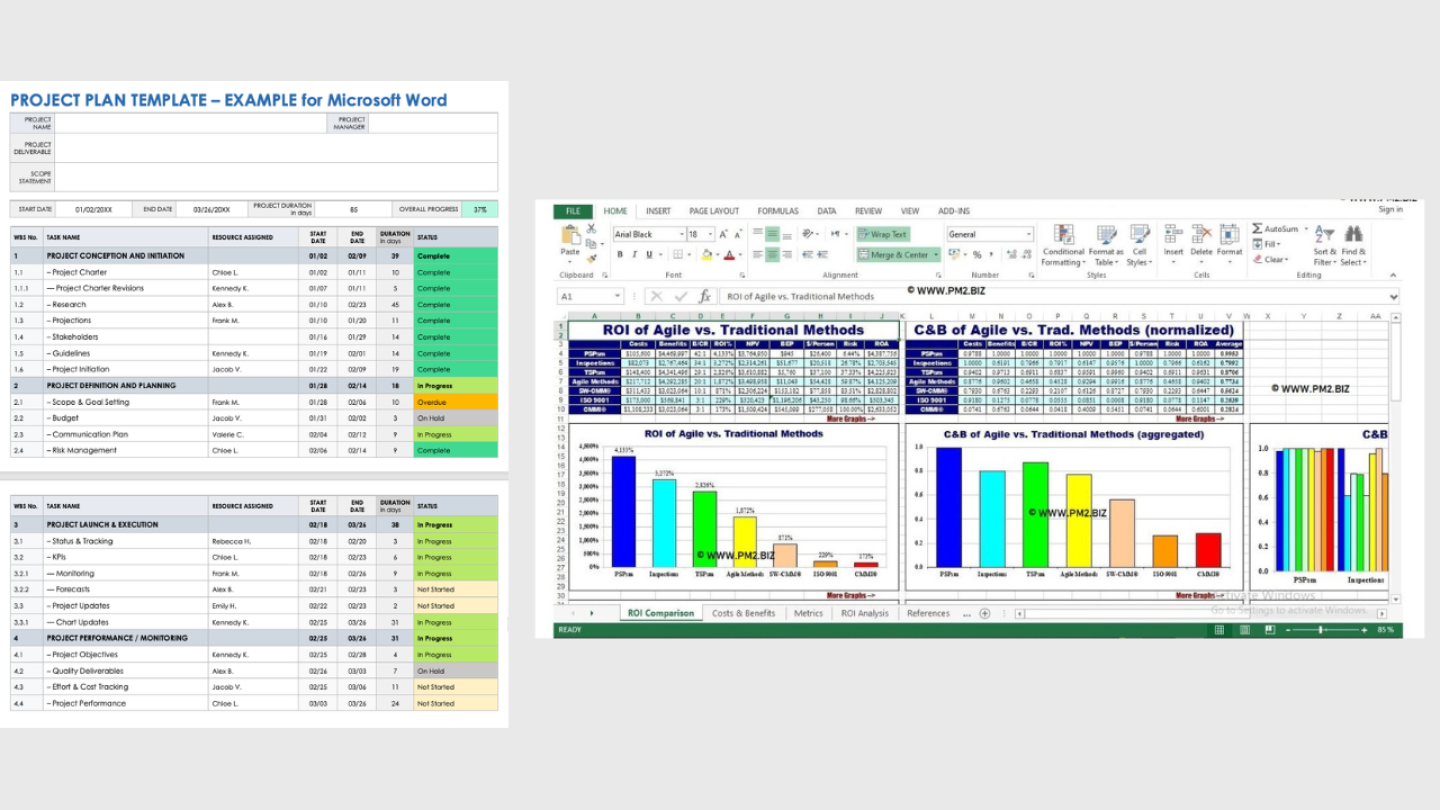Click the Font Color red A swatch

(x=729, y=254)
